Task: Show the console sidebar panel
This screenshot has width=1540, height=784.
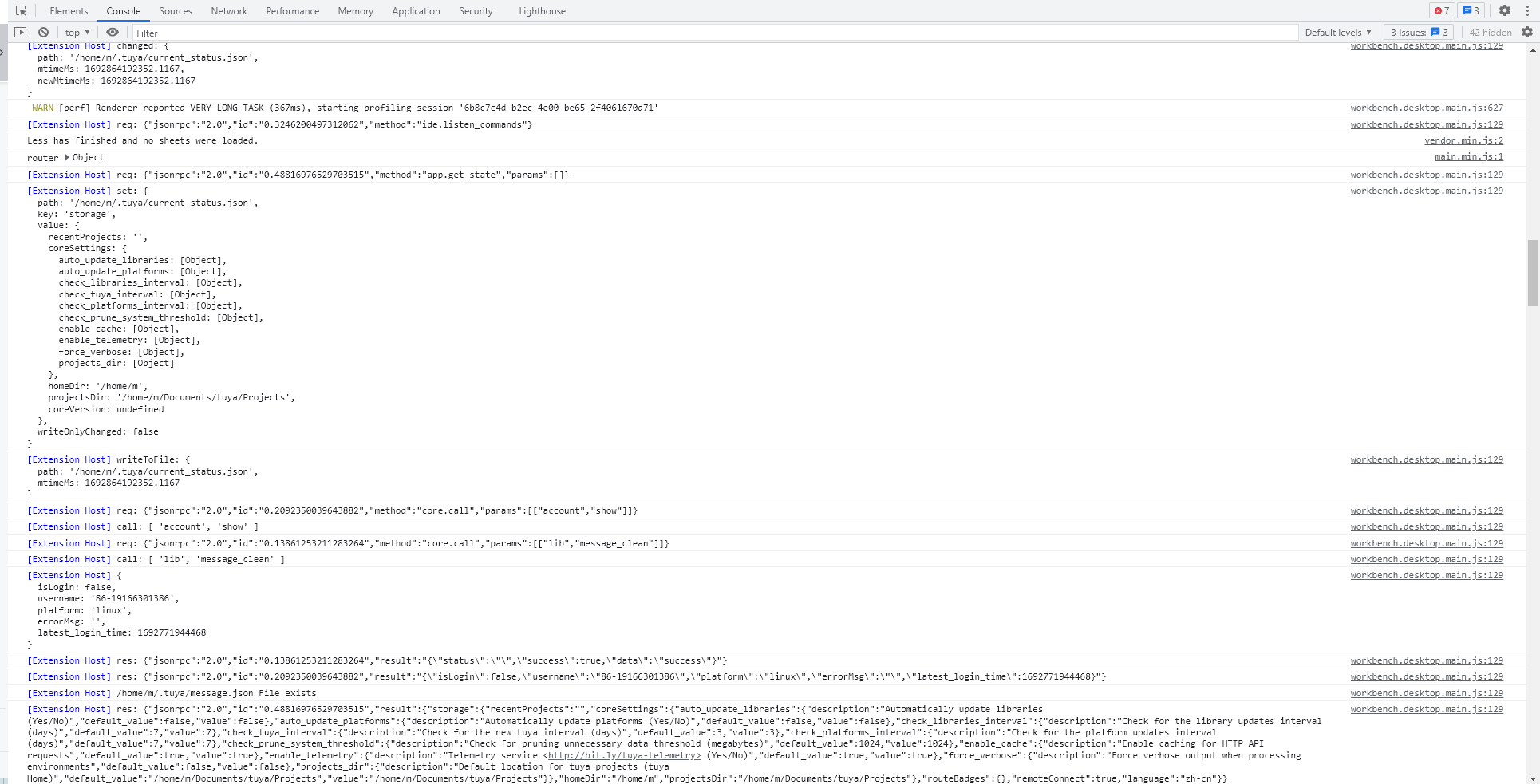Action: (x=21, y=33)
